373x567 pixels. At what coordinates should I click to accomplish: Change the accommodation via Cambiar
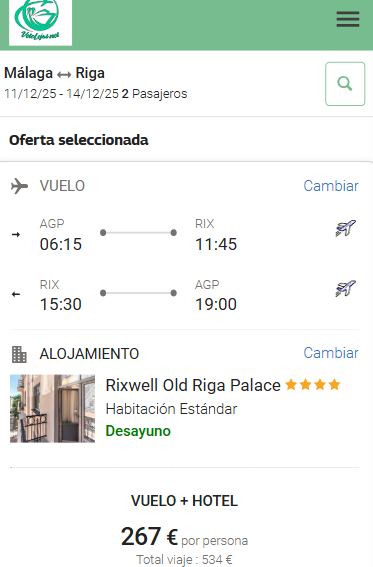(x=331, y=353)
